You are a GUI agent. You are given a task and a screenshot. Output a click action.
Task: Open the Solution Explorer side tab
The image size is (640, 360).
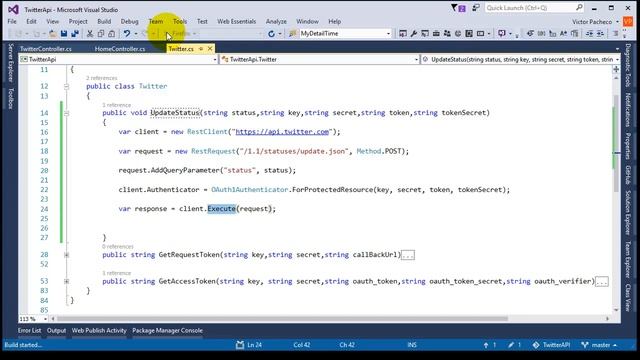pyautogui.click(x=628, y=213)
